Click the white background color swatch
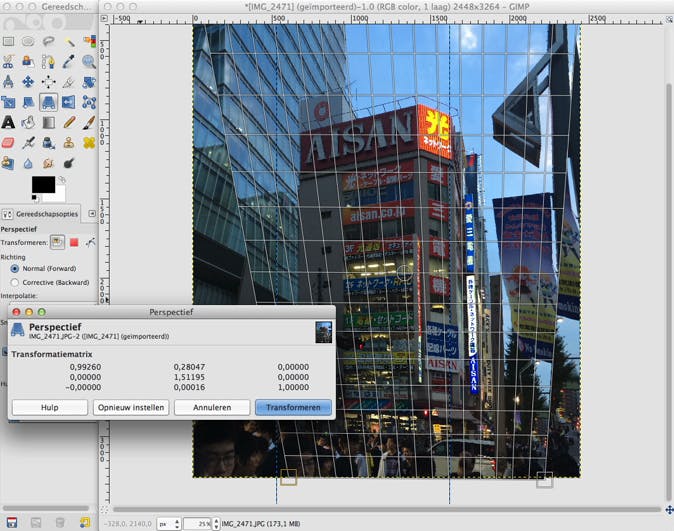The width and height of the screenshot is (674, 531). coord(58,195)
